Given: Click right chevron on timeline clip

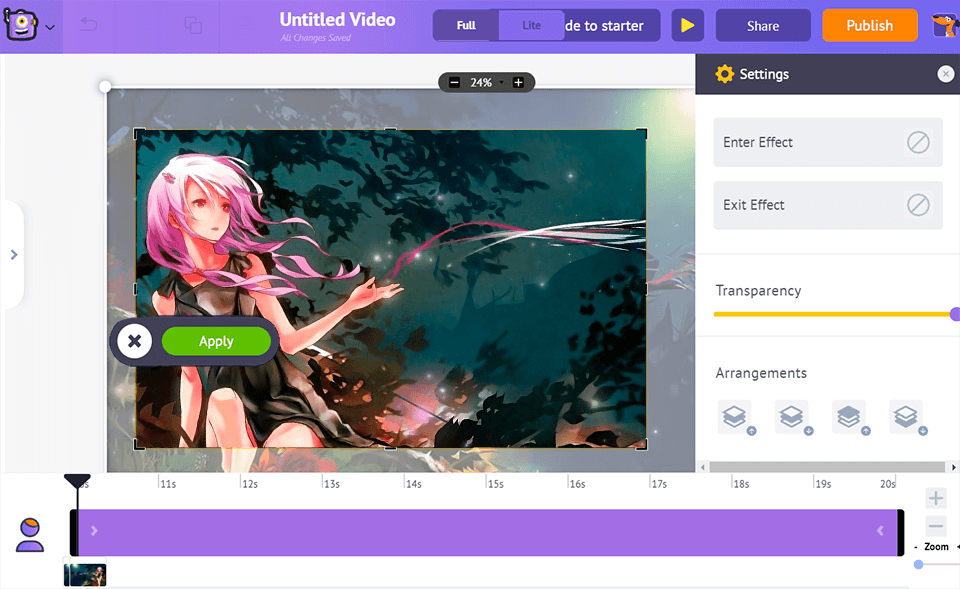Looking at the screenshot, I should pos(94,531).
